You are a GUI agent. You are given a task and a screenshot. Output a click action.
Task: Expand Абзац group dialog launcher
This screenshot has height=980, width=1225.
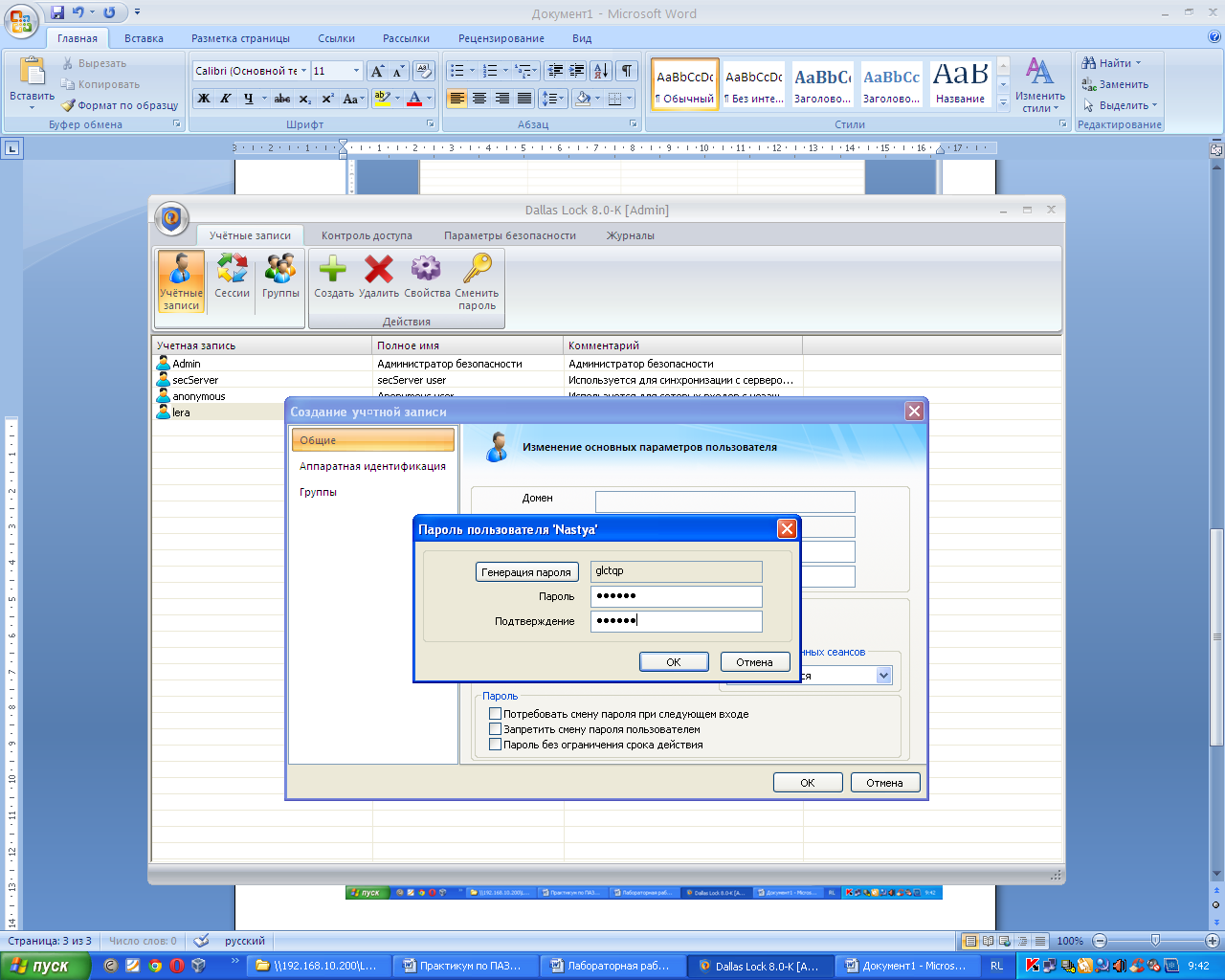click(634, 124)
